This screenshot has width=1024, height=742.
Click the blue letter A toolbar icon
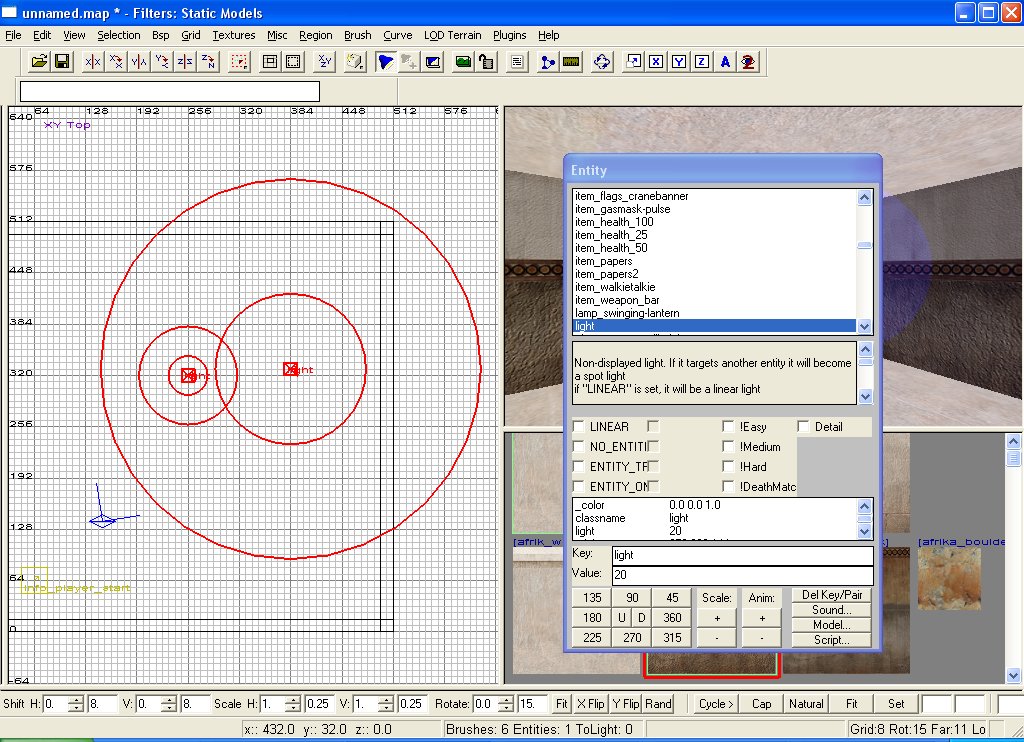(725, 62)
